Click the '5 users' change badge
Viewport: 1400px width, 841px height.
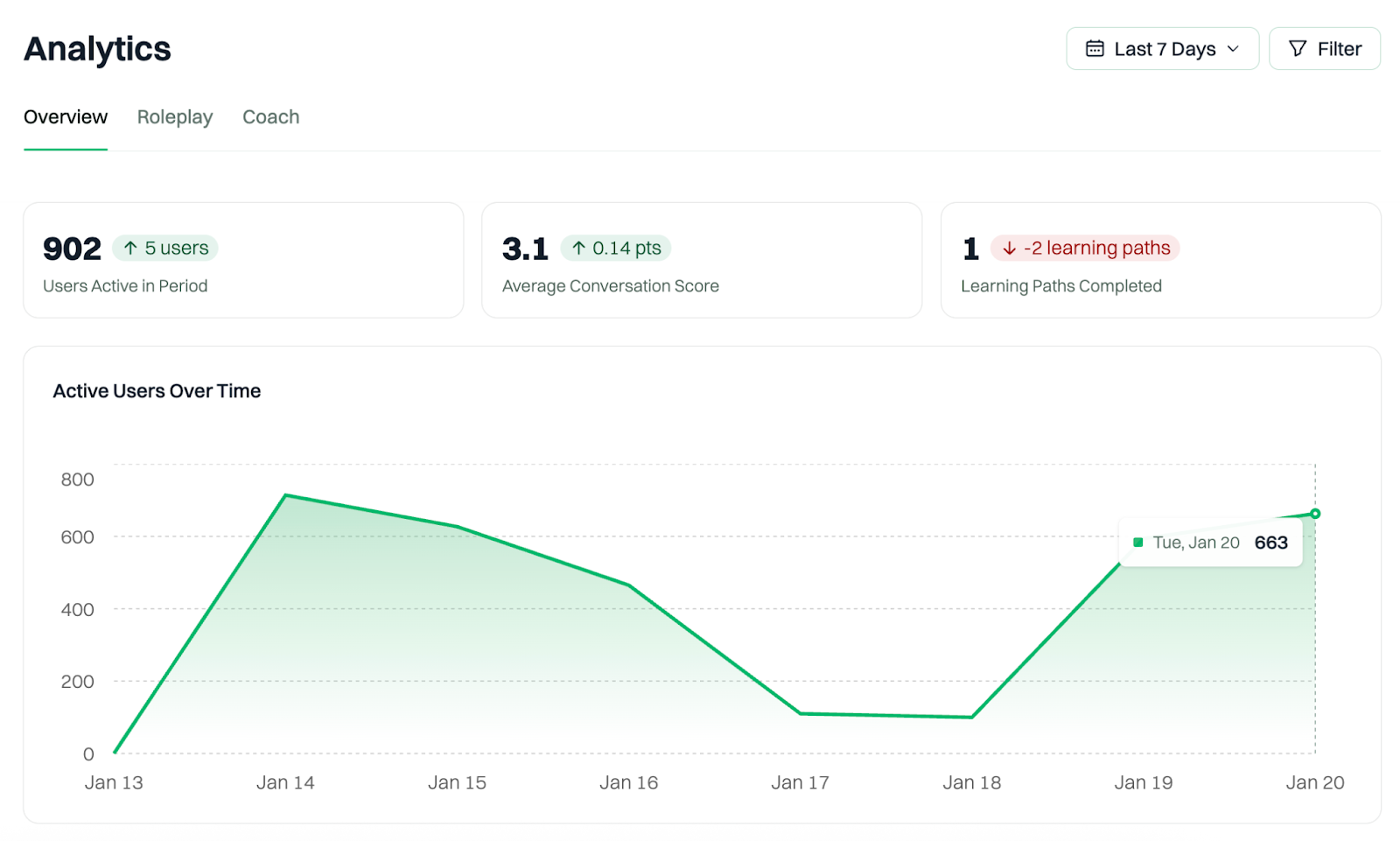point(165,249)
